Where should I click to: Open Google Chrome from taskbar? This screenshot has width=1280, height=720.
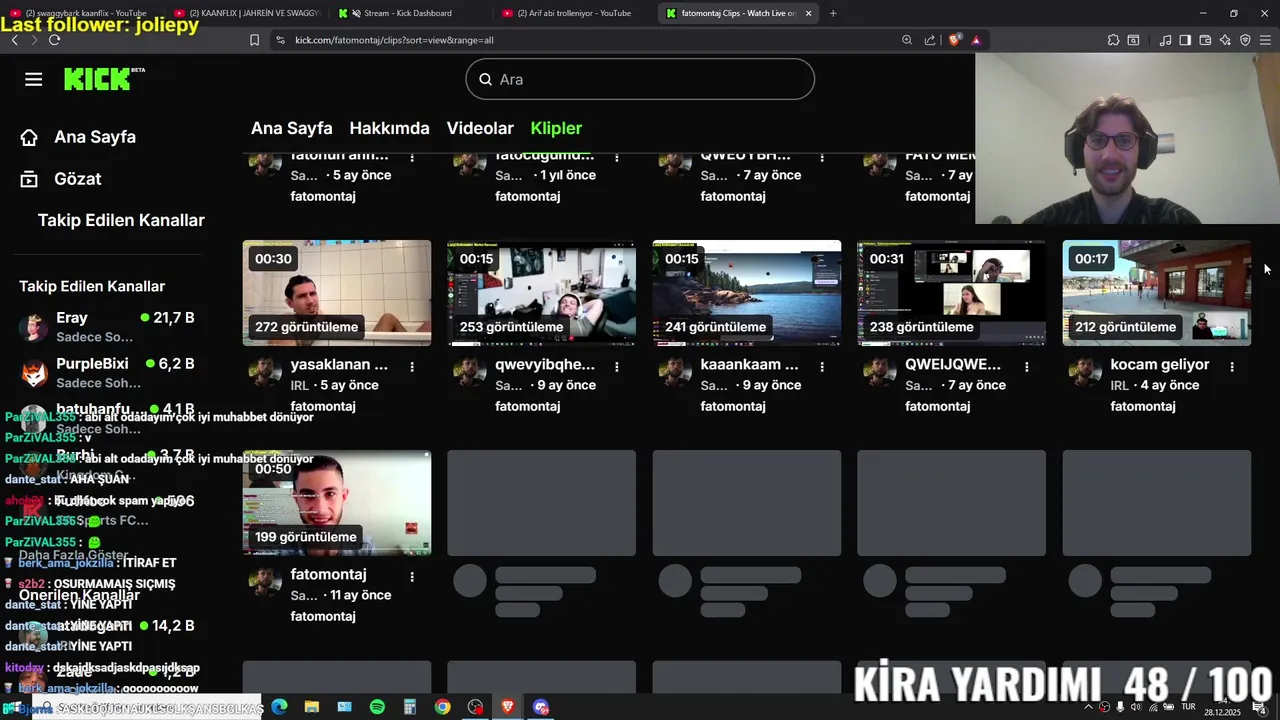click(442, 707)
